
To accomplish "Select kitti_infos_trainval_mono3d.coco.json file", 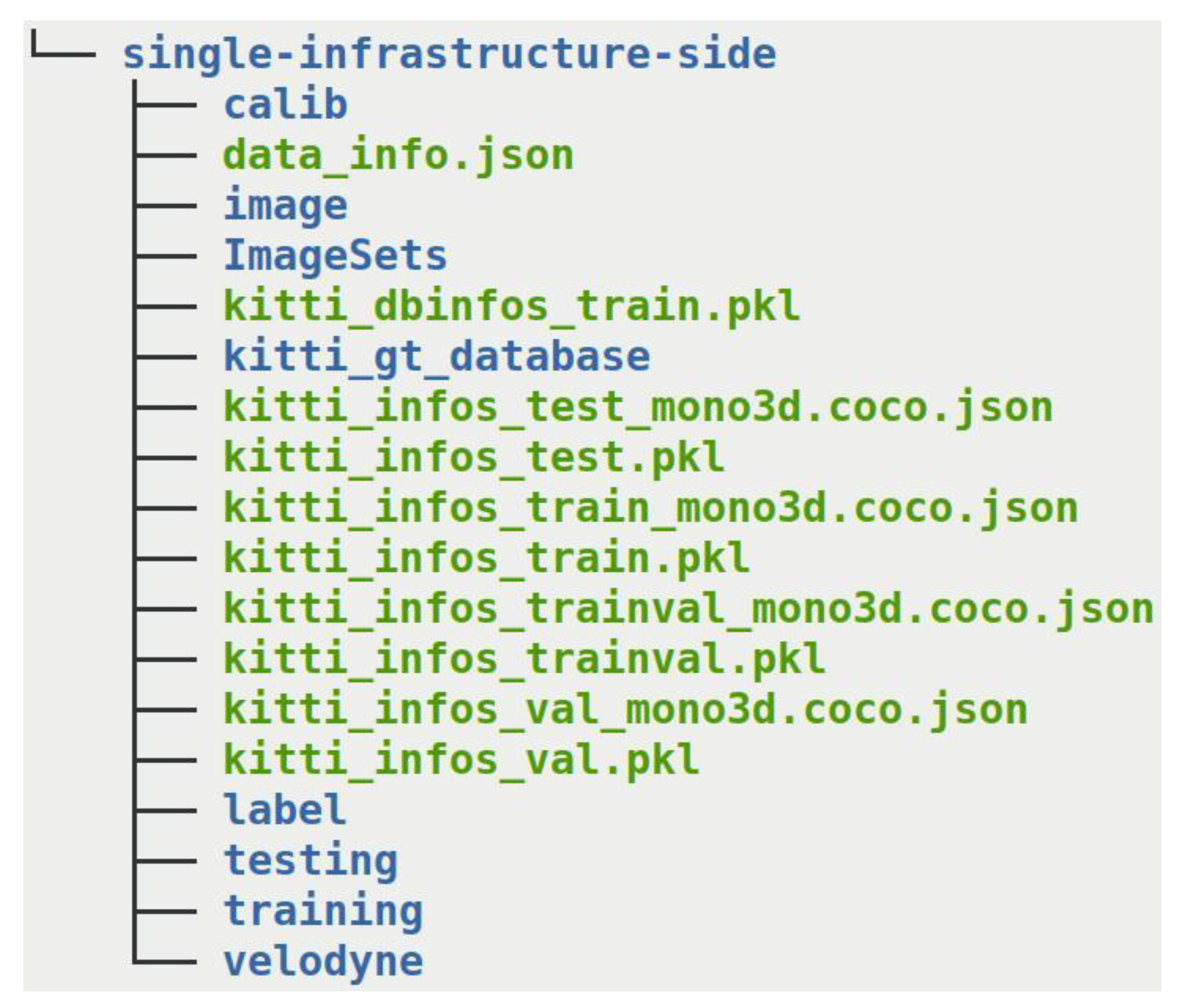I will click(688, 609).
